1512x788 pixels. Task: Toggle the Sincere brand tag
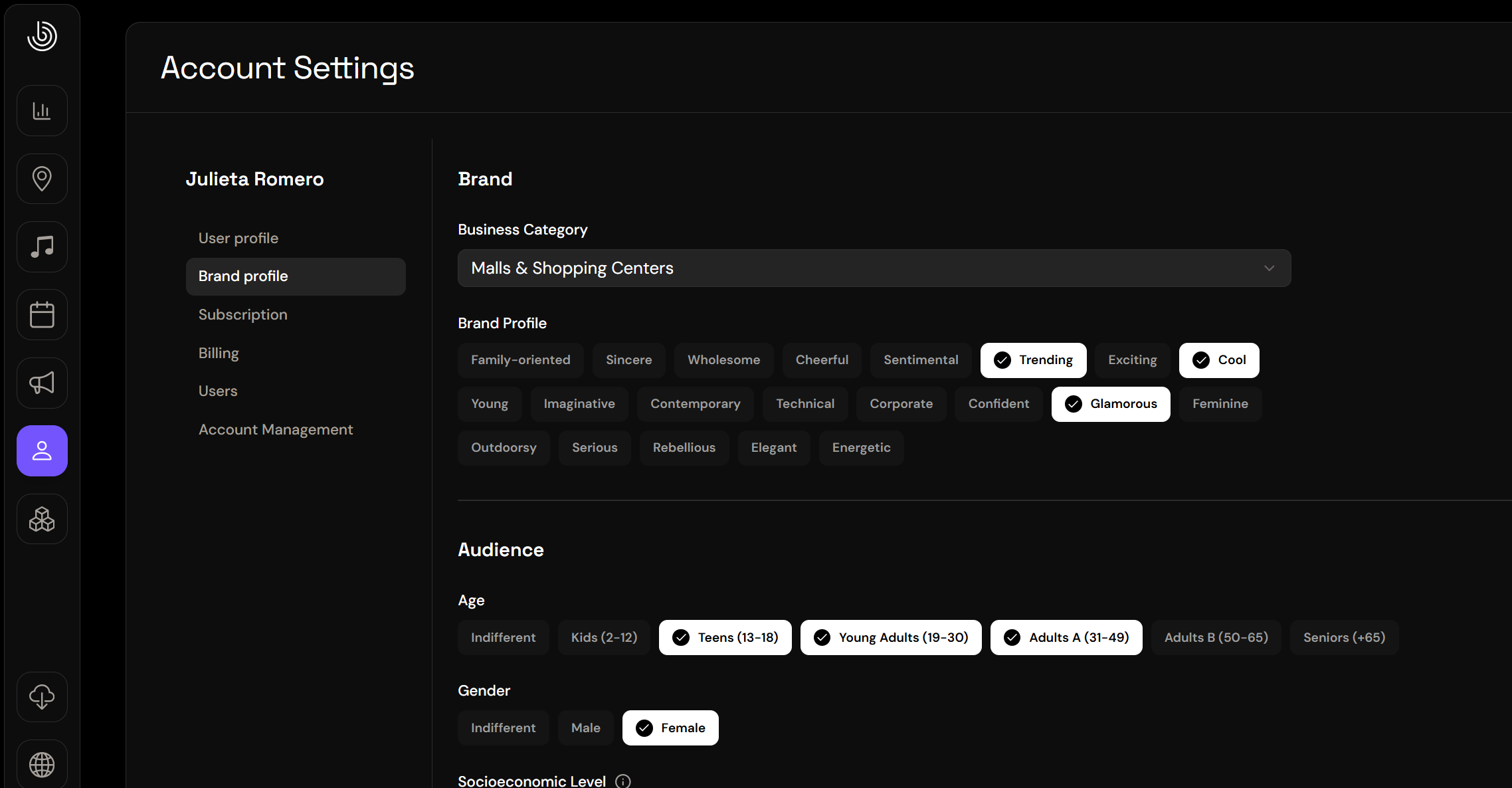click(x=629, y=360)
